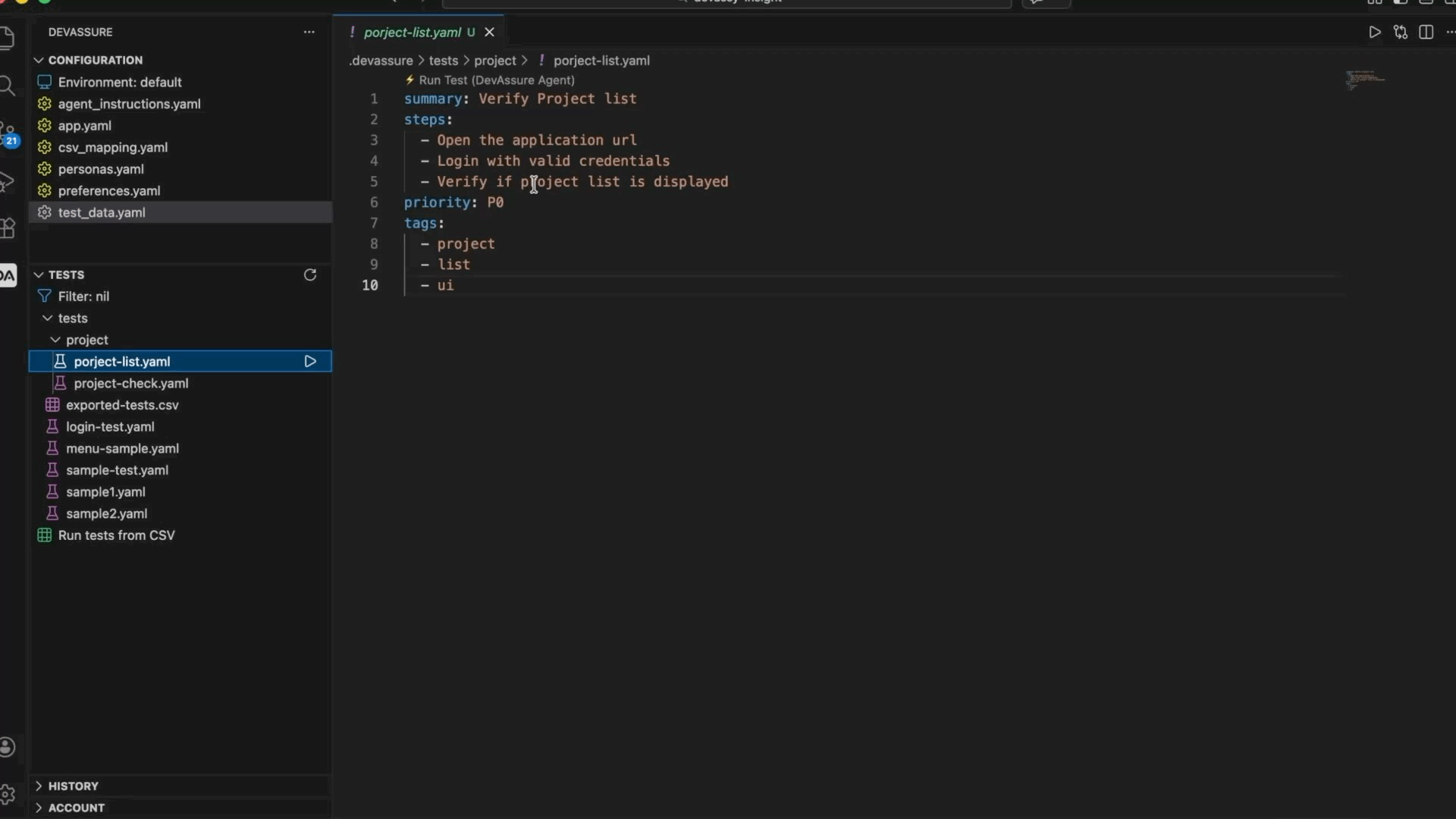1456x819 pixels.
Task: Open the Extensions view in the activity bar
Action: click(8, 227)
